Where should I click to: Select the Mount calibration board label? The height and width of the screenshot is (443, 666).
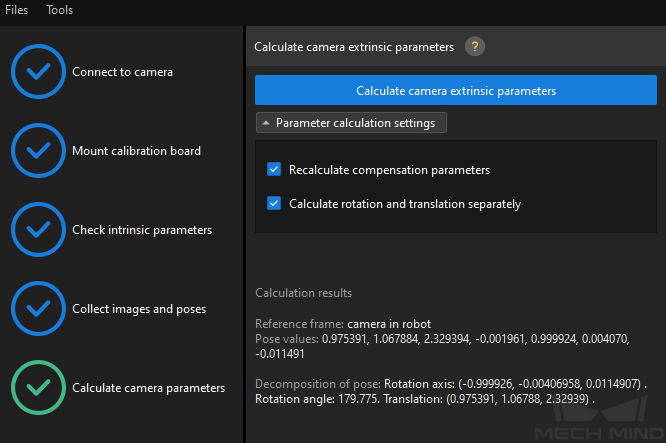click(136, 151)
